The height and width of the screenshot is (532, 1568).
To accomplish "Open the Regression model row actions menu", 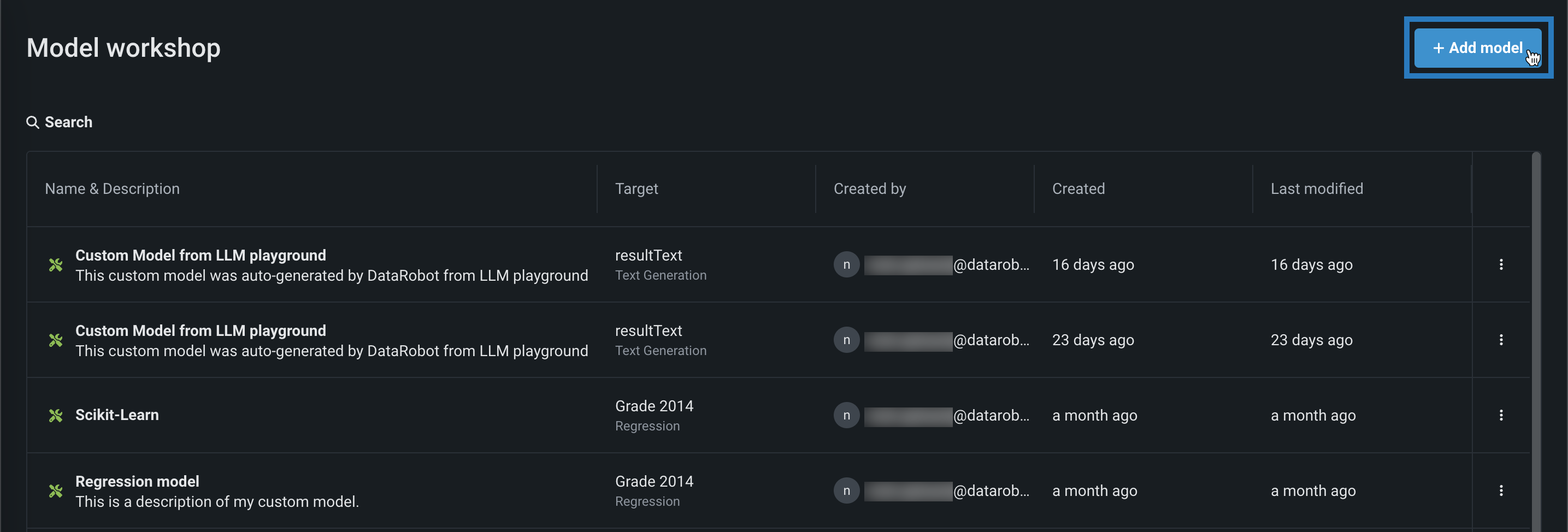I will click(x=1500, y=490).
